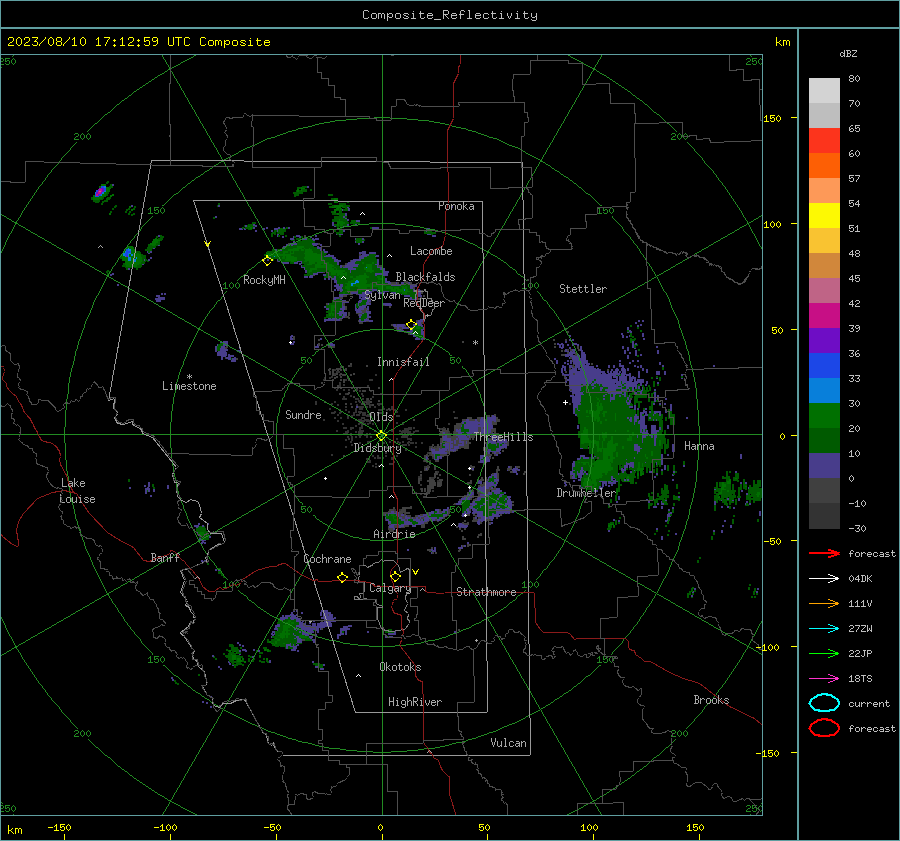Click the Hanna city label
This screenshot has height=841, width=900.
(x=699, y=447)
